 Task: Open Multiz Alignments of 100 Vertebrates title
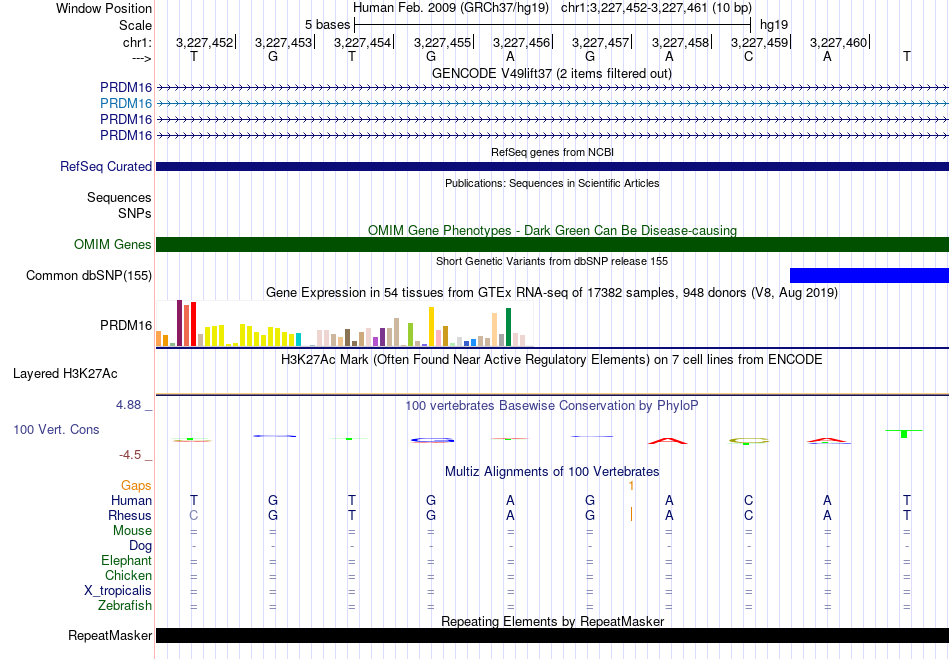coord(552,471)
